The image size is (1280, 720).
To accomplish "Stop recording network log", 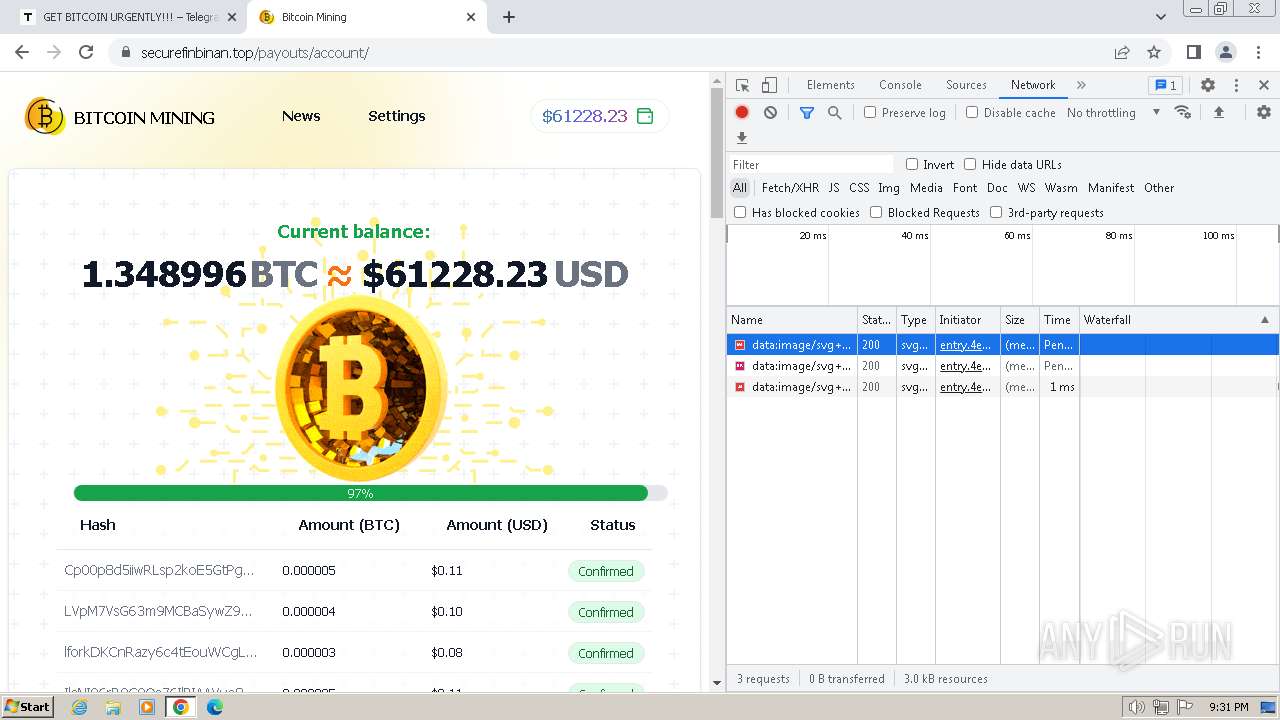I will [x=742, y=113].
